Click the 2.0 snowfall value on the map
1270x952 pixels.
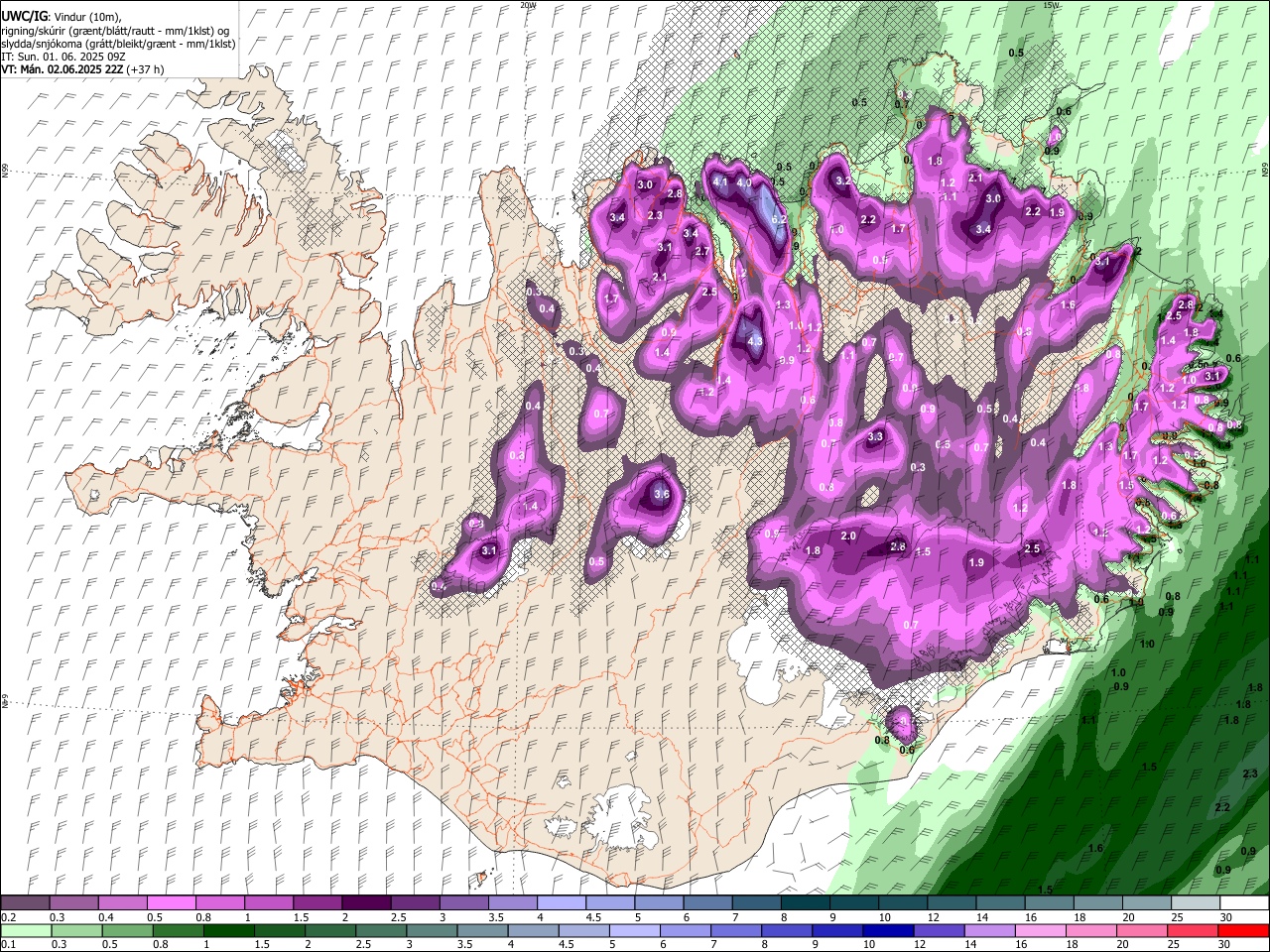848,535
